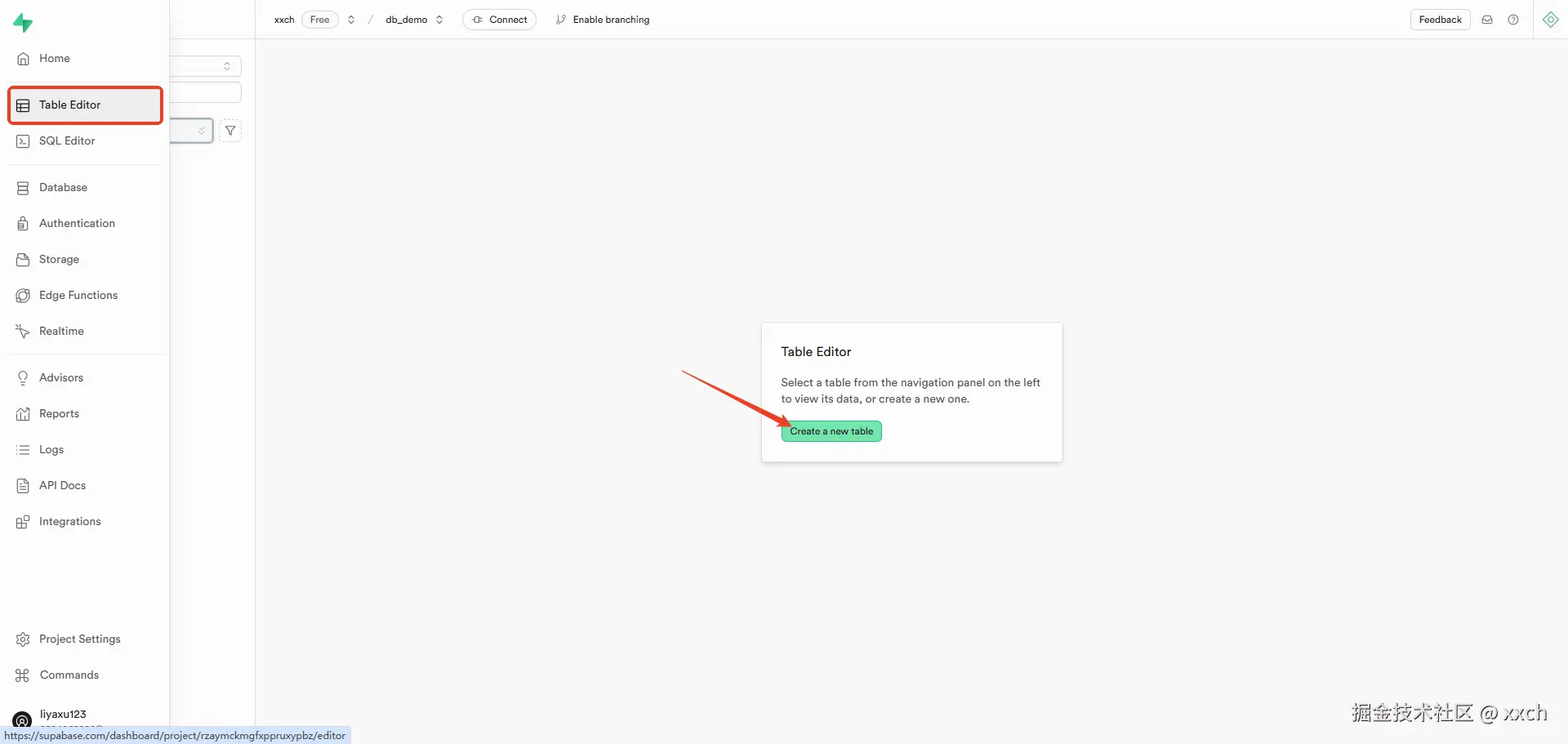Open the schema selector dropdown in table panel
This screenshot has width=1568, height=744.
click(206, 66)
